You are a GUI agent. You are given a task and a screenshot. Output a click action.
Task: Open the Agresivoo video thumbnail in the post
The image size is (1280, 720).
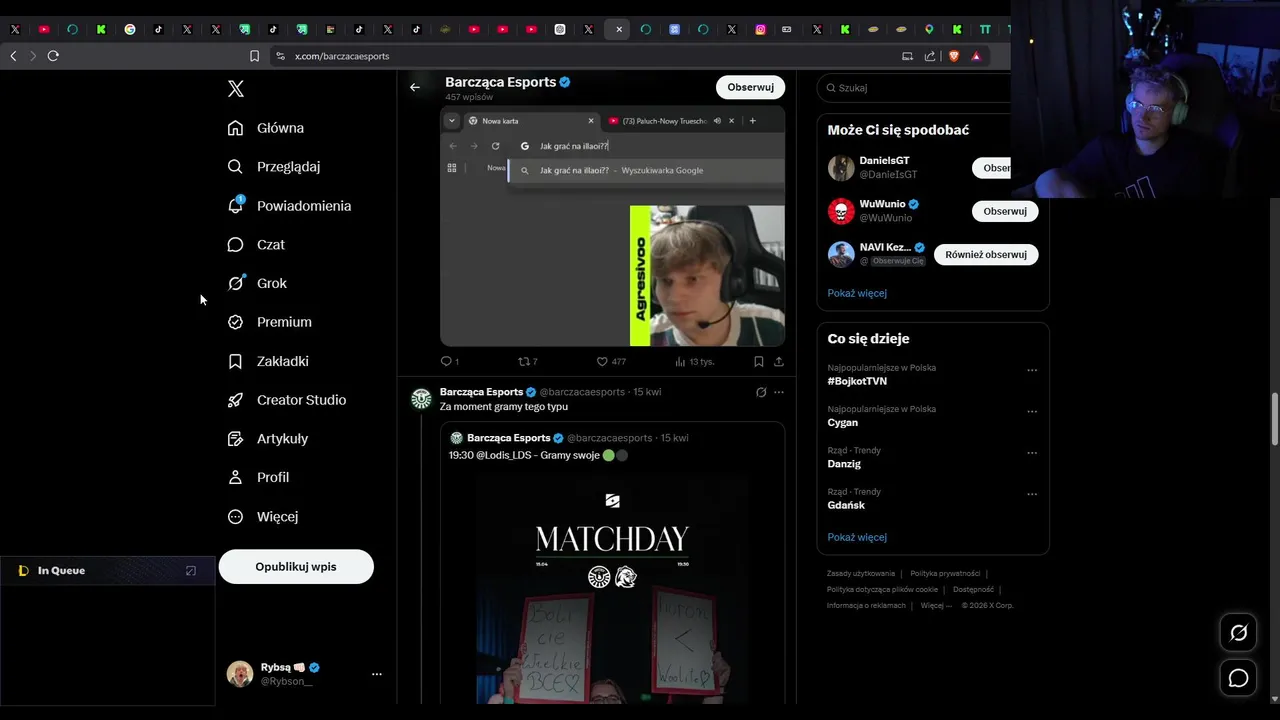(612, 226)
